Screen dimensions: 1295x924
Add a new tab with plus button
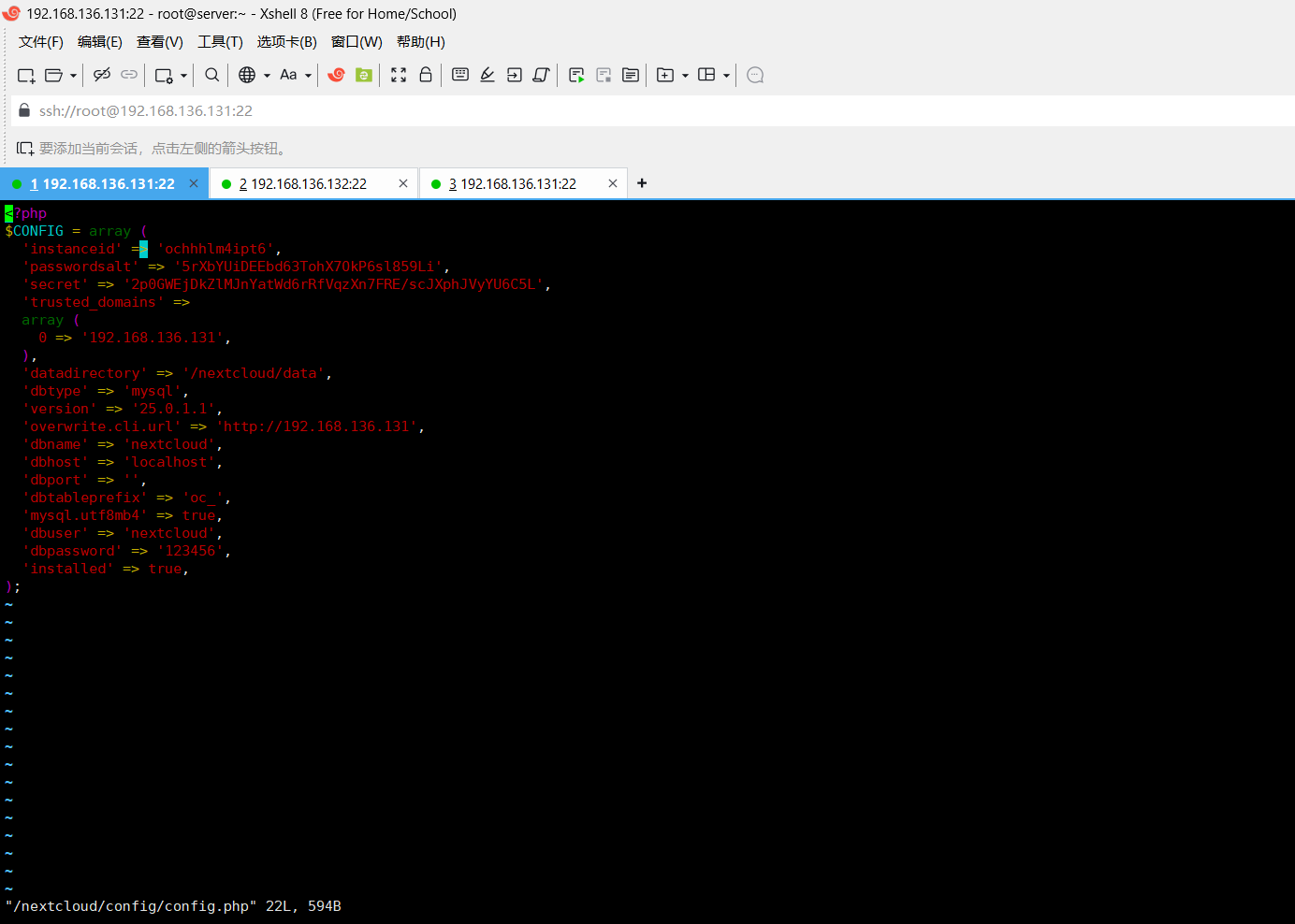[642, 183]
